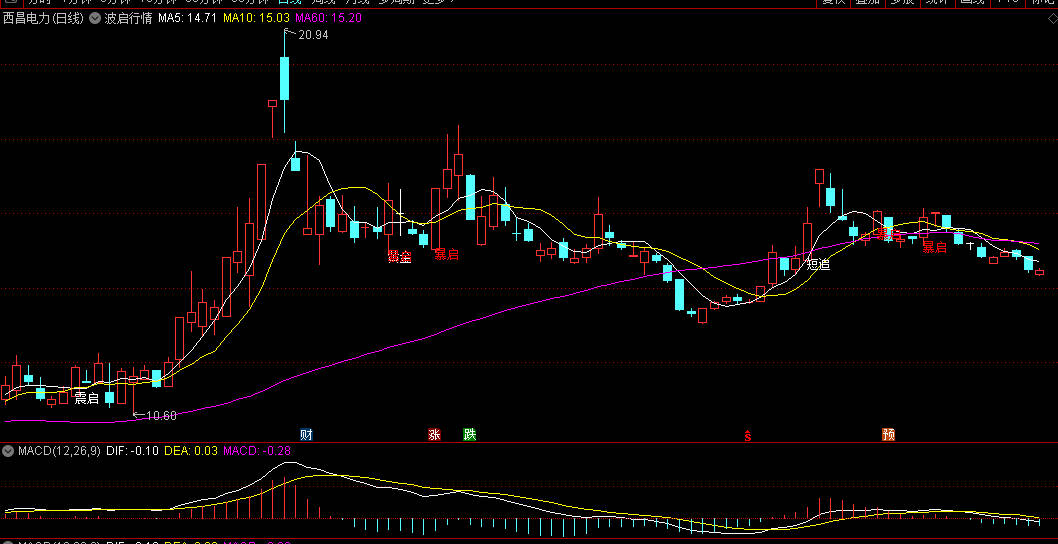The height and width of the screenshot is (544, 1058).
Task: Click the 统计 button in top bar
Action: tap(936, 2)
